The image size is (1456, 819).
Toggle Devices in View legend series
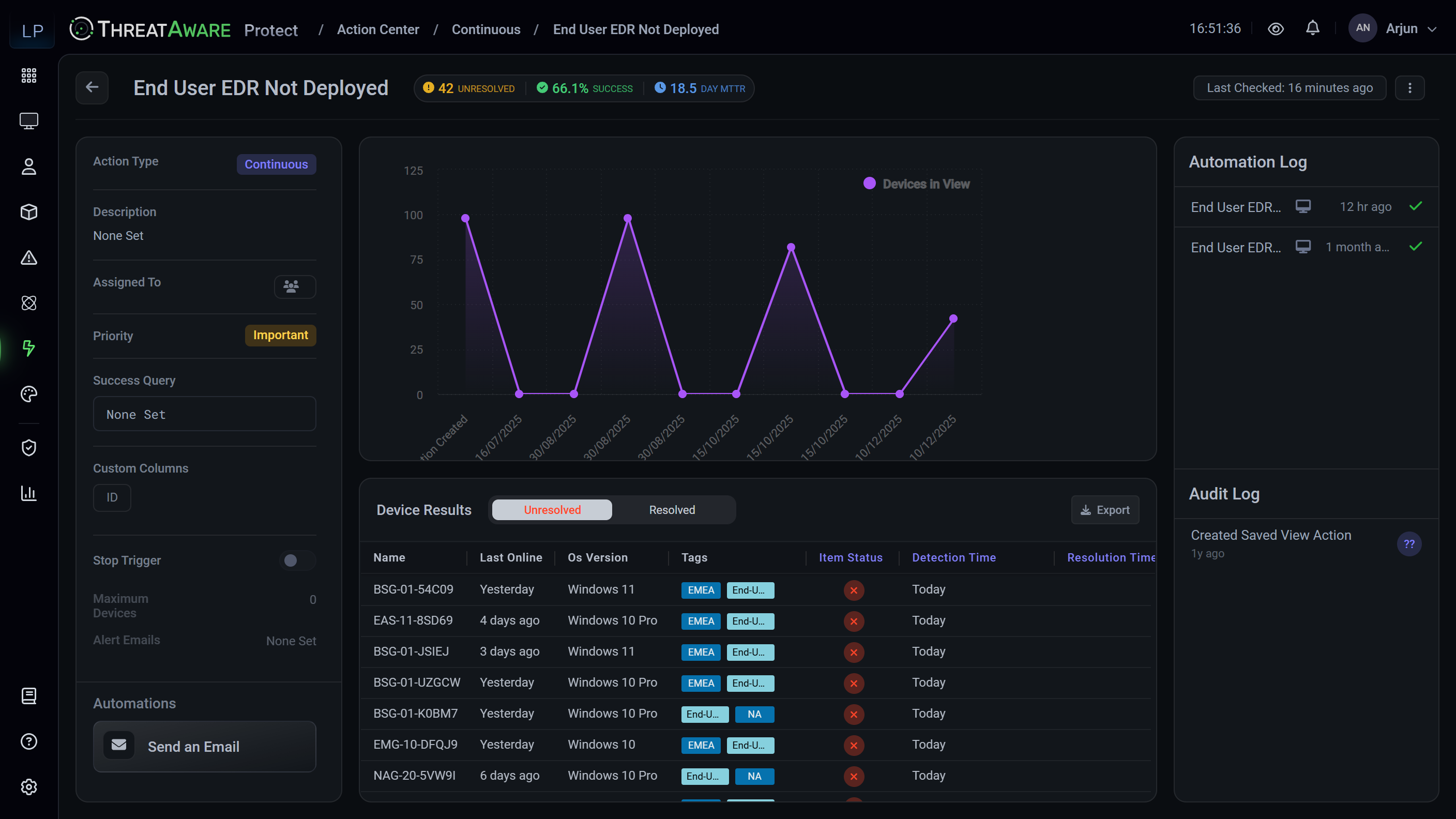click(916, 184)
